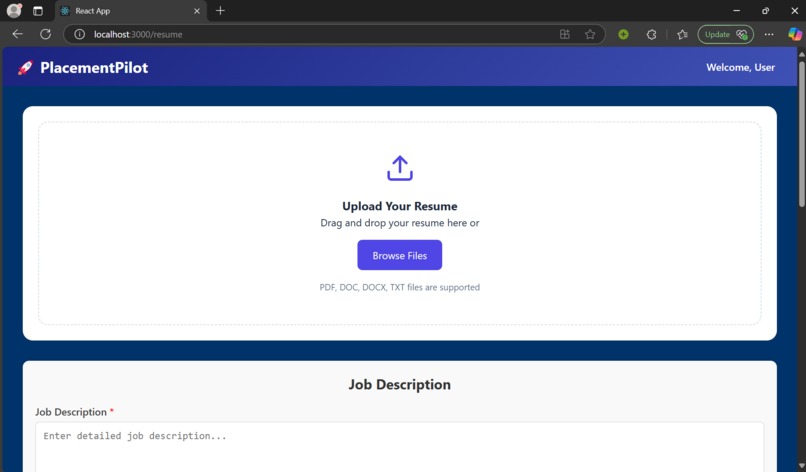Open the tab actions menu icon
The height and width of the screenshot is (472, 806).
[x=38, y=11]
